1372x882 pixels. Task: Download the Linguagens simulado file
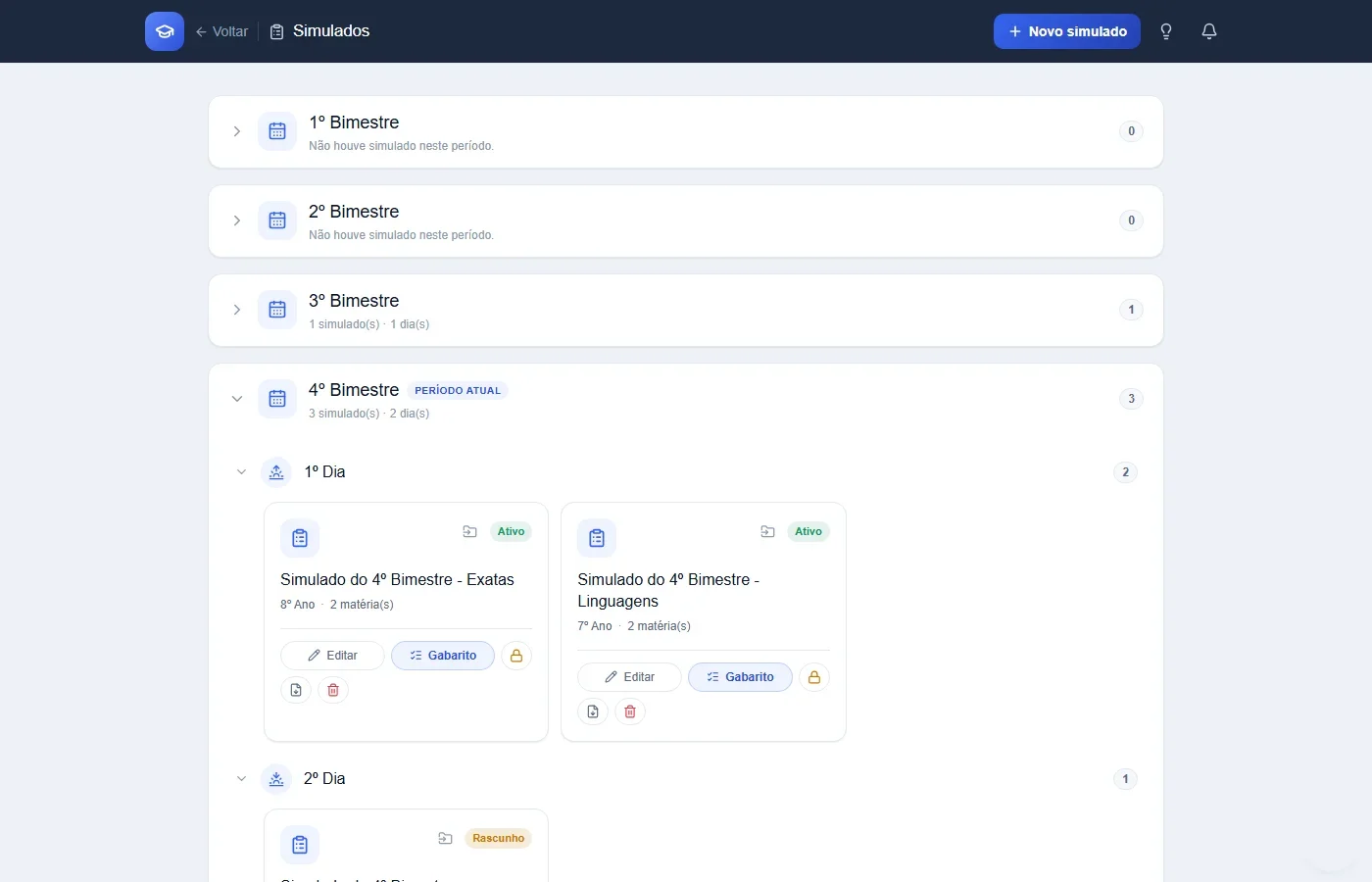pyautogui.click(x=593, y=711)
